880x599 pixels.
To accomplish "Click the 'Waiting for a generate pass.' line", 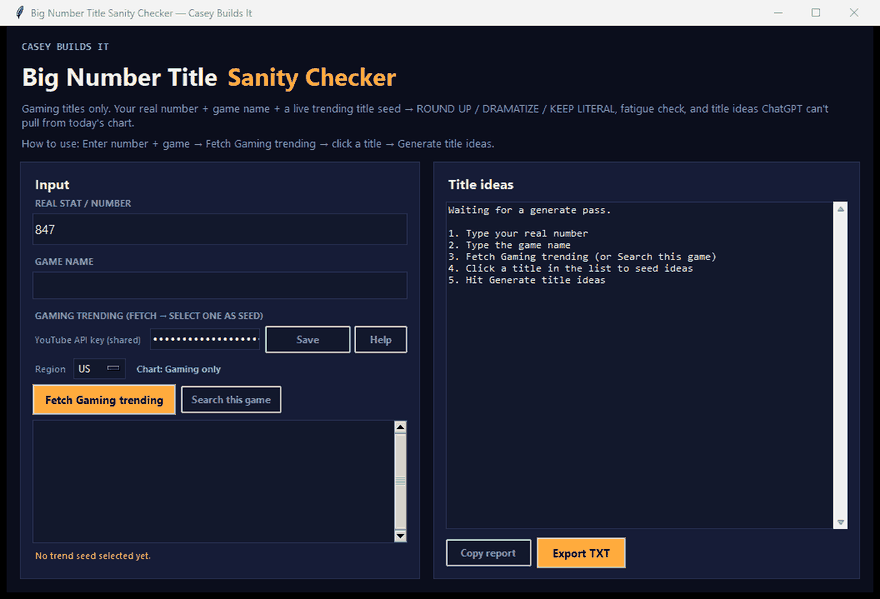I will [529, 210].
